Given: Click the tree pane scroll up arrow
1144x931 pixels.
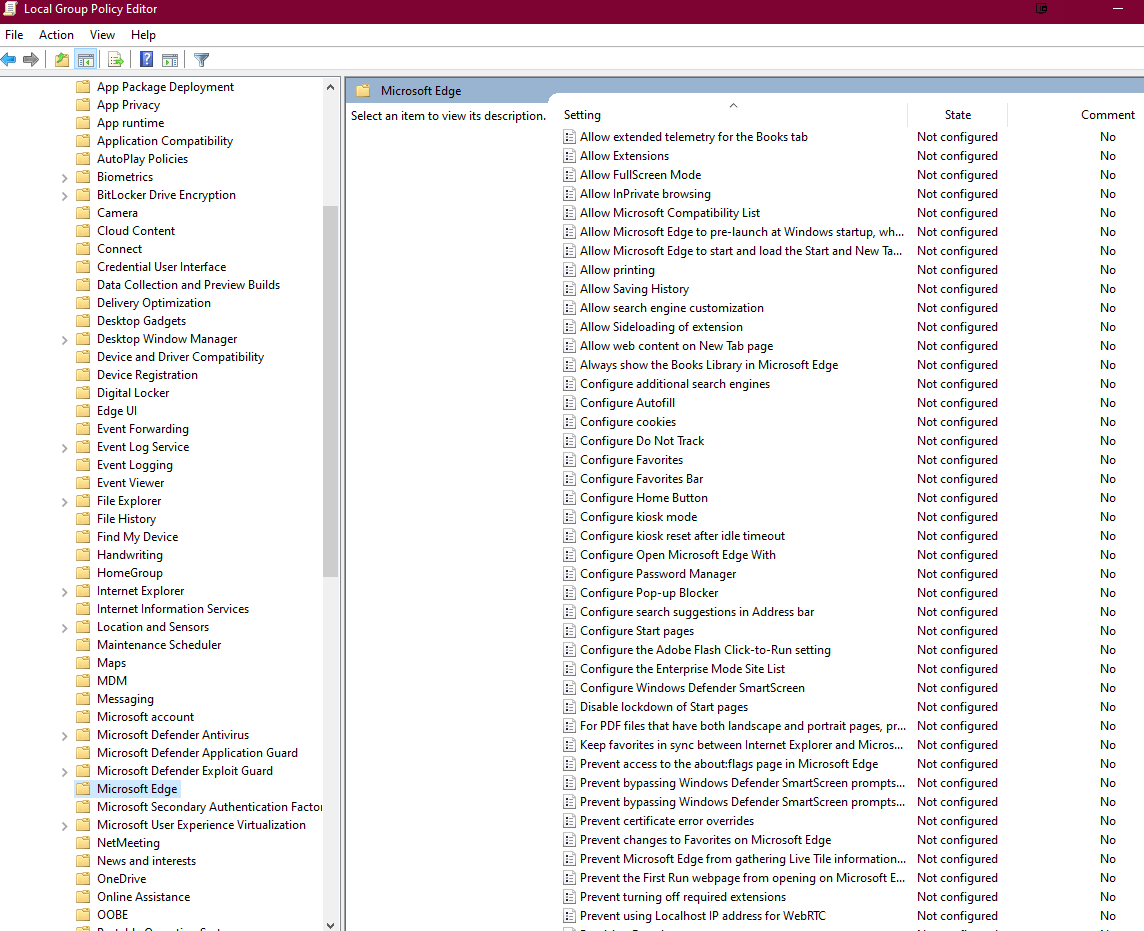Looking at the screenshot, I should pos(331,87).
